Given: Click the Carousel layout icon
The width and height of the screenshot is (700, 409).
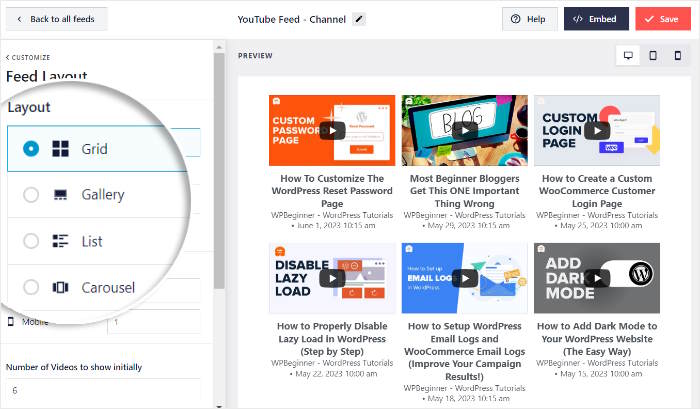Looking at the screenshot, I should [60, 287].
